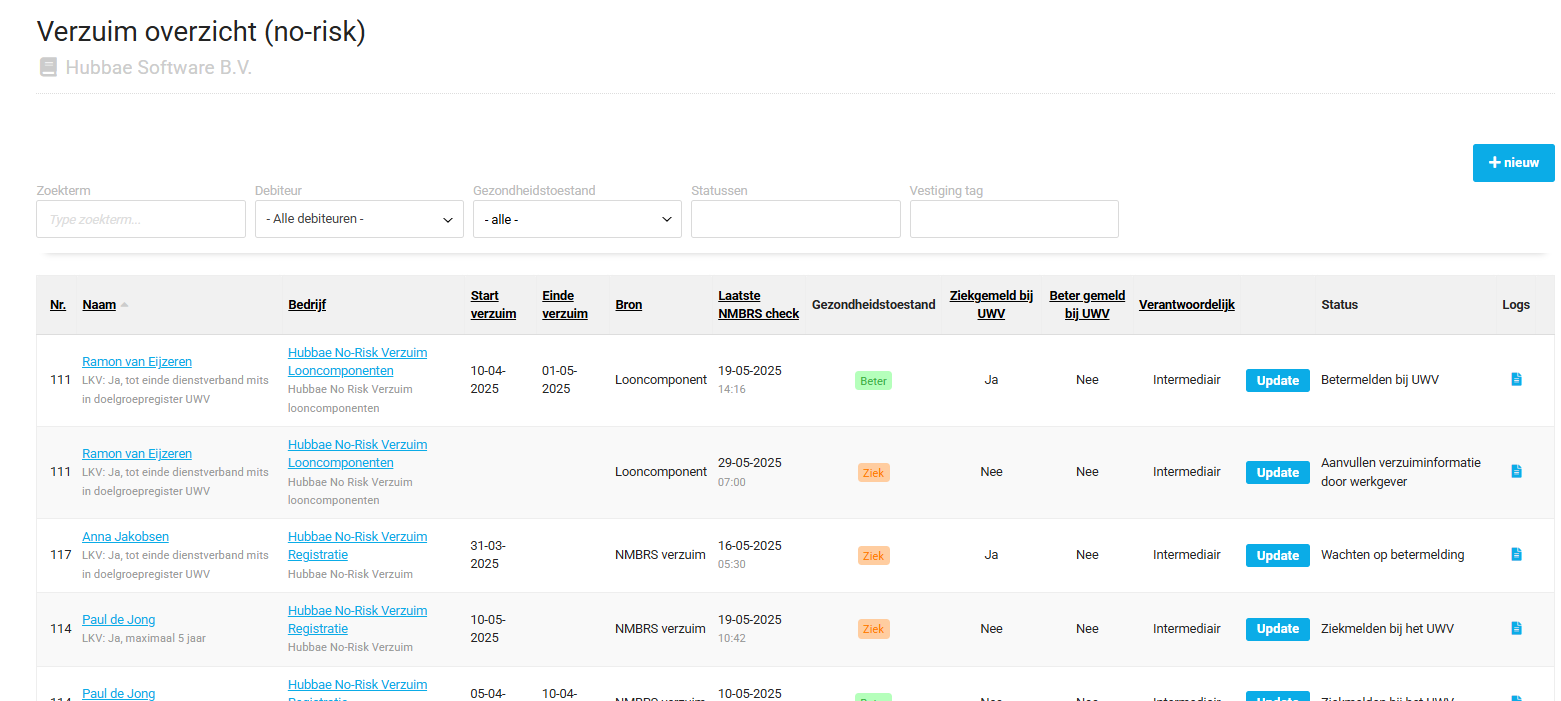Open Anna Jakobsen's name link
The height and width of the screenshot is (701, 1561).
tap(125, 537)
